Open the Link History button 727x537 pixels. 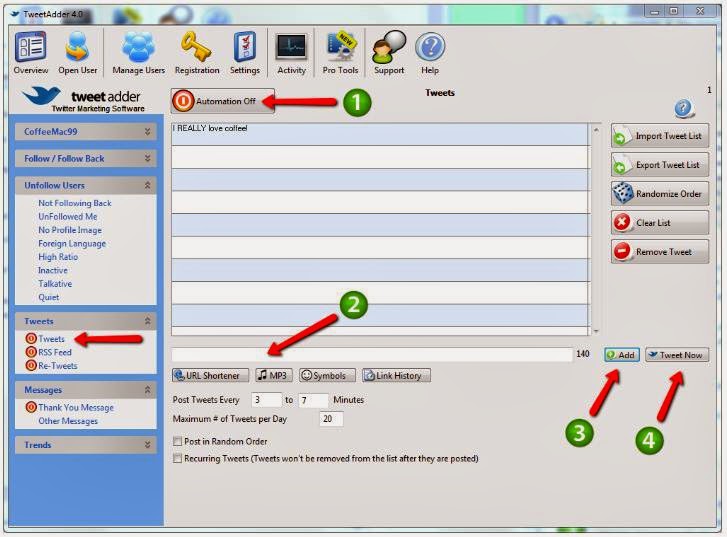[396, 375]
